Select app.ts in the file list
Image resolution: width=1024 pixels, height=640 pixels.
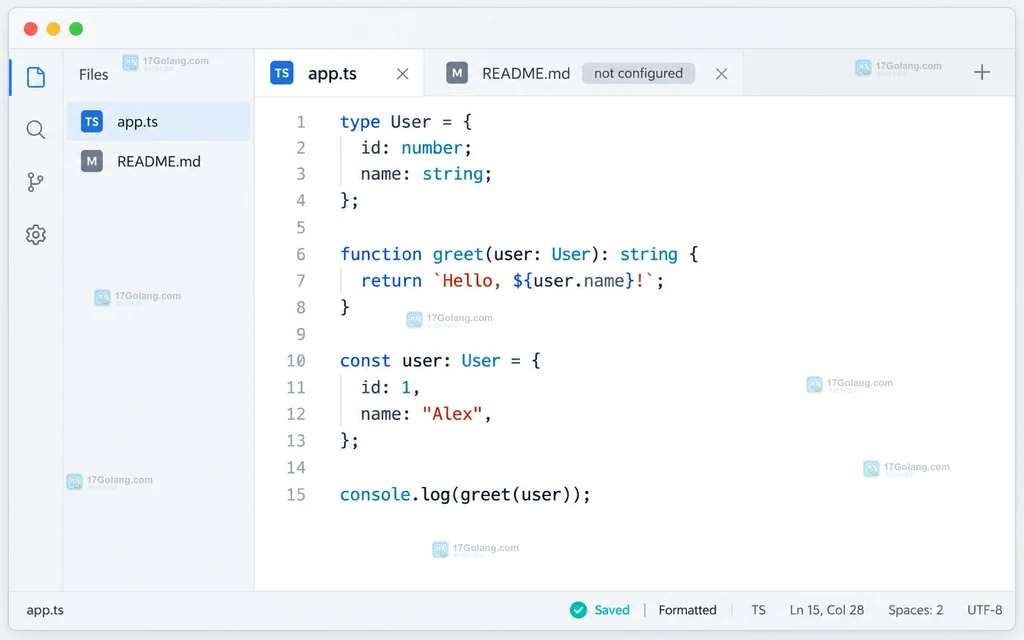click(158, 121)
